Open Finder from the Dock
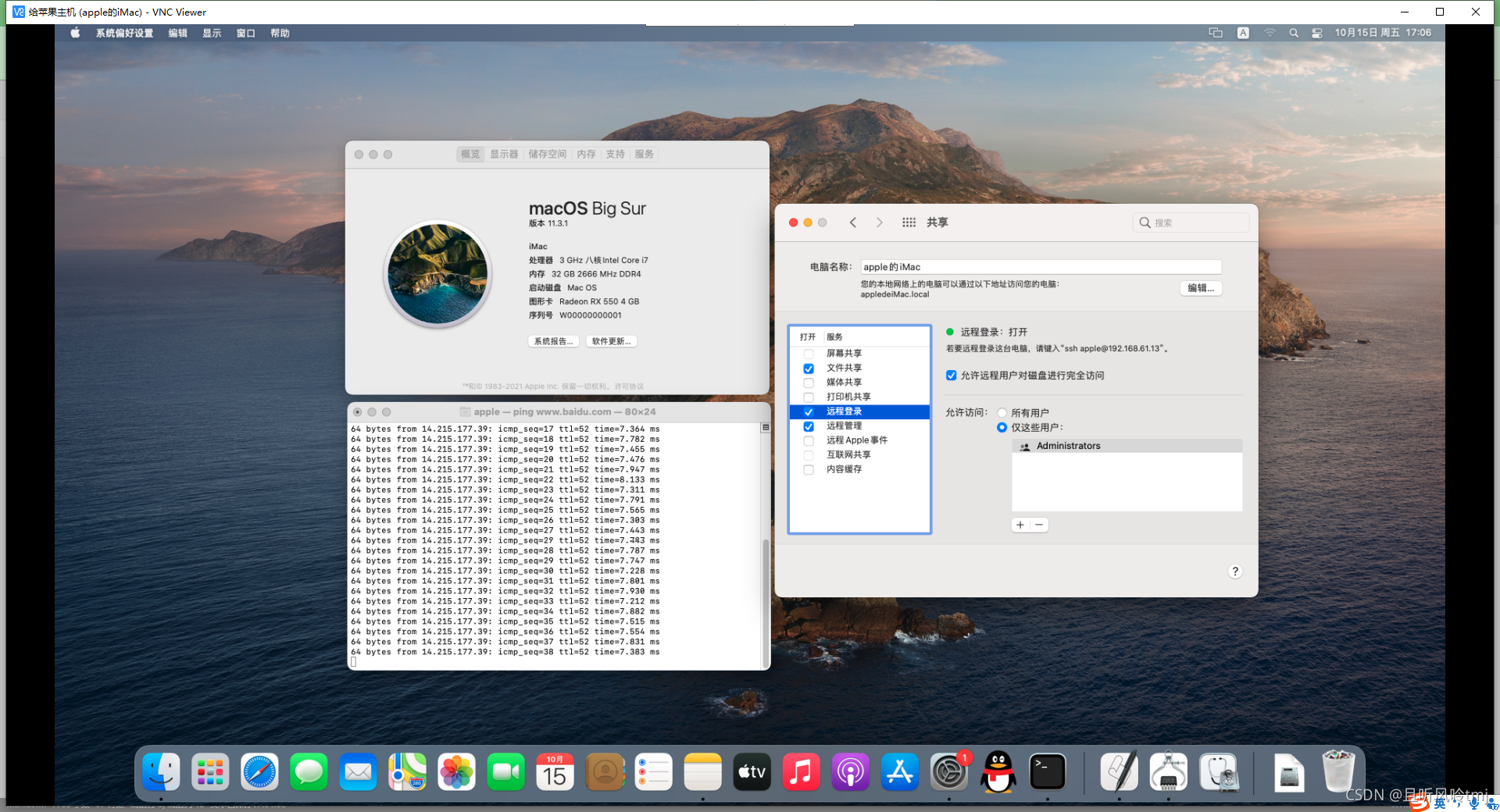Image resolution: width=1500 pixels, height=812 pixels. 162,772
